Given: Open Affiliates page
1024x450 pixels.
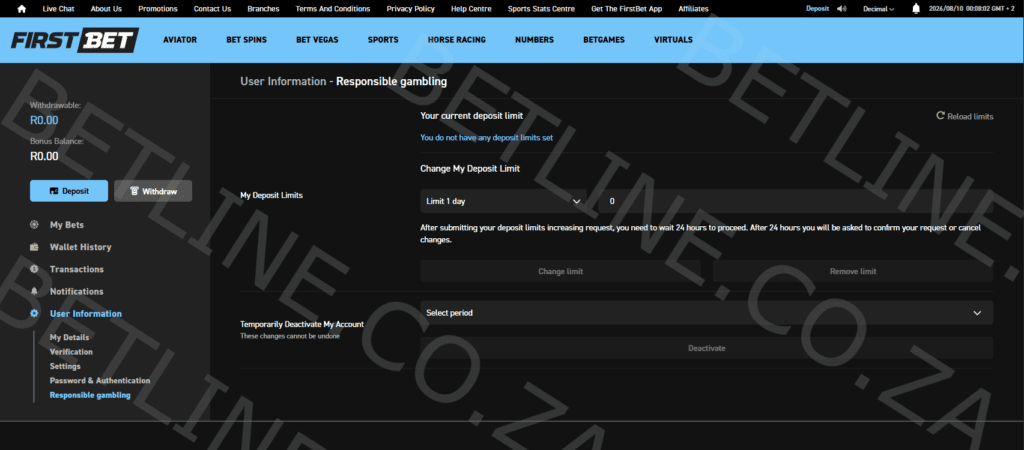Looking at the screenshot, I should click(x=694, y=8).
